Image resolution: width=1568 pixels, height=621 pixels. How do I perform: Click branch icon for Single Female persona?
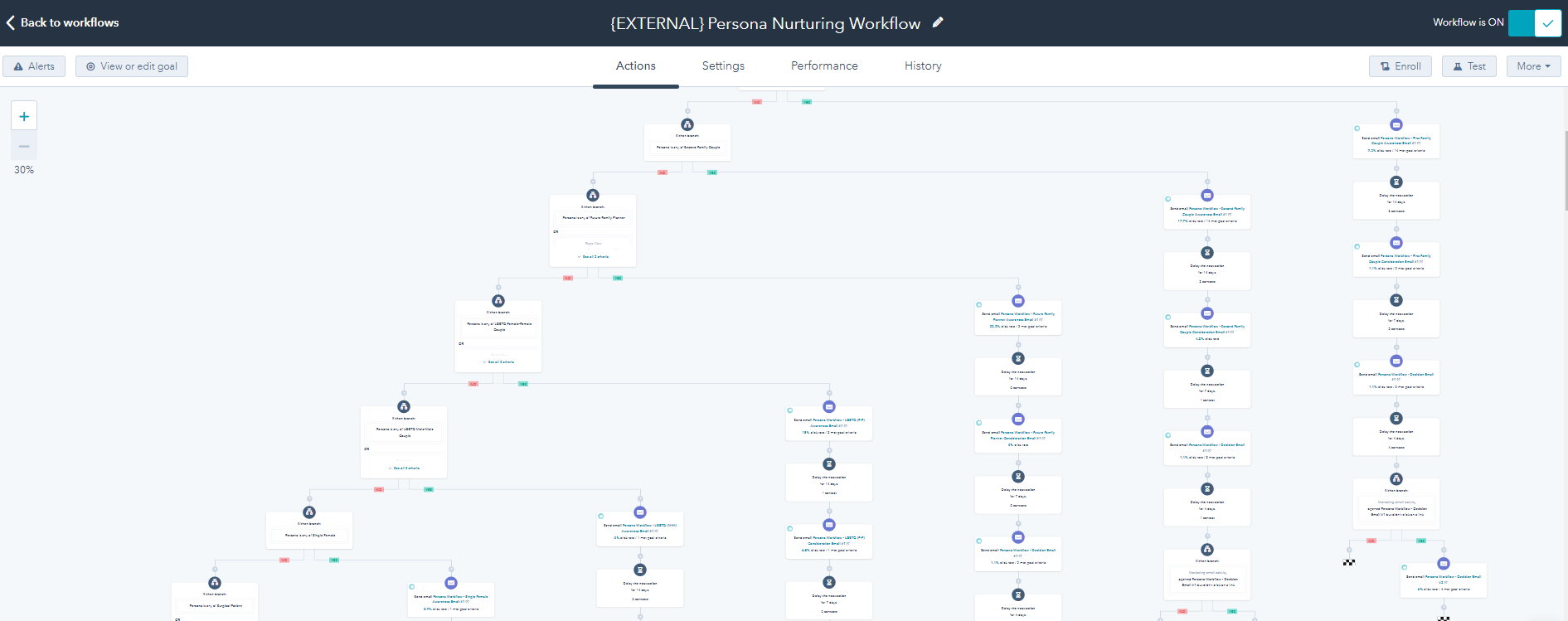(309, 512)
